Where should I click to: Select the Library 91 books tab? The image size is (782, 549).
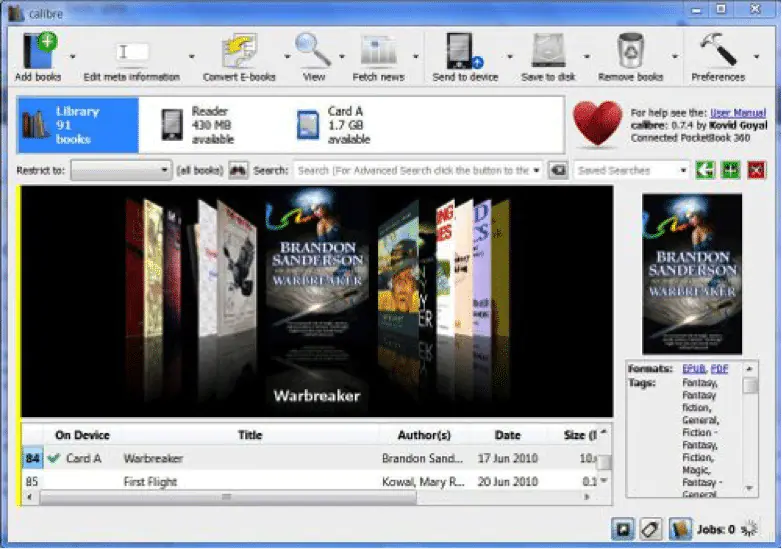coord(78,125)
